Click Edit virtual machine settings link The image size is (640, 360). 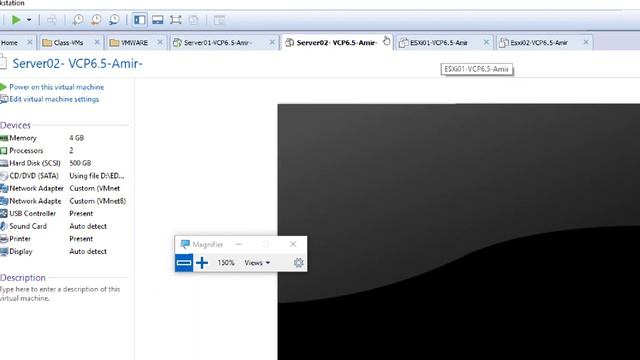point(54,99)
